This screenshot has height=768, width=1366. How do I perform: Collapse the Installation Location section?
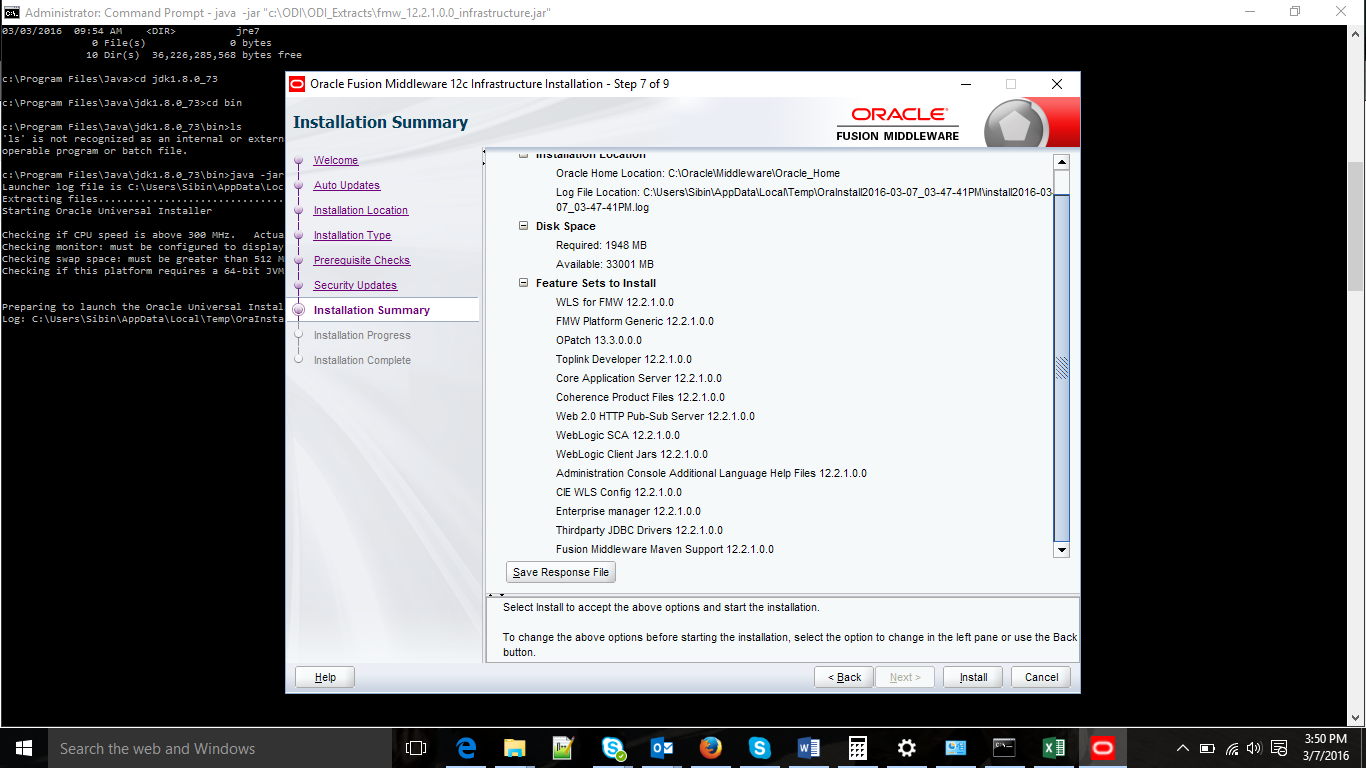click(522, 155)
